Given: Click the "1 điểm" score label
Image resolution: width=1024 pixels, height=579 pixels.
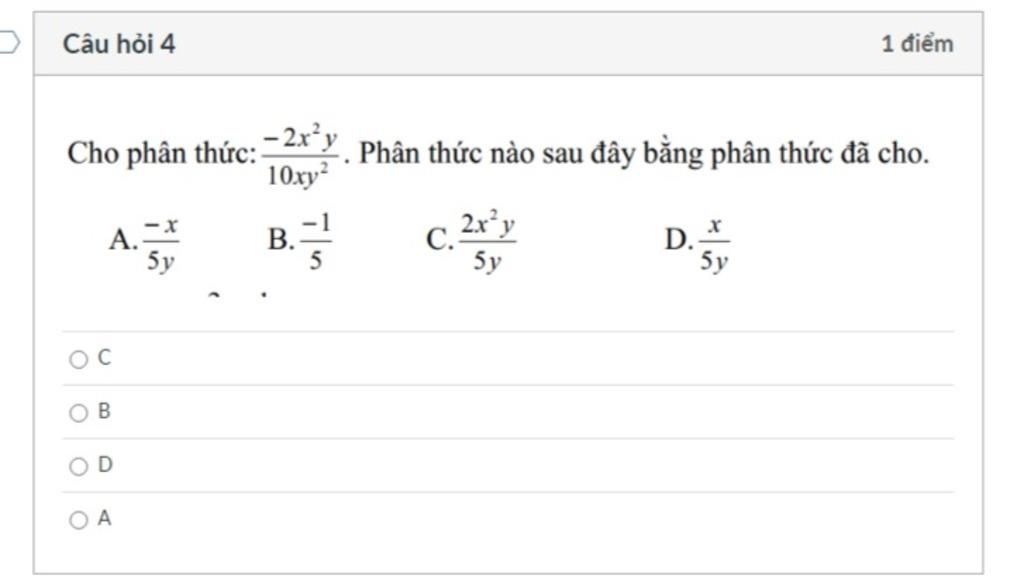Looking at the screenshot, I should [x=917, y=44].
